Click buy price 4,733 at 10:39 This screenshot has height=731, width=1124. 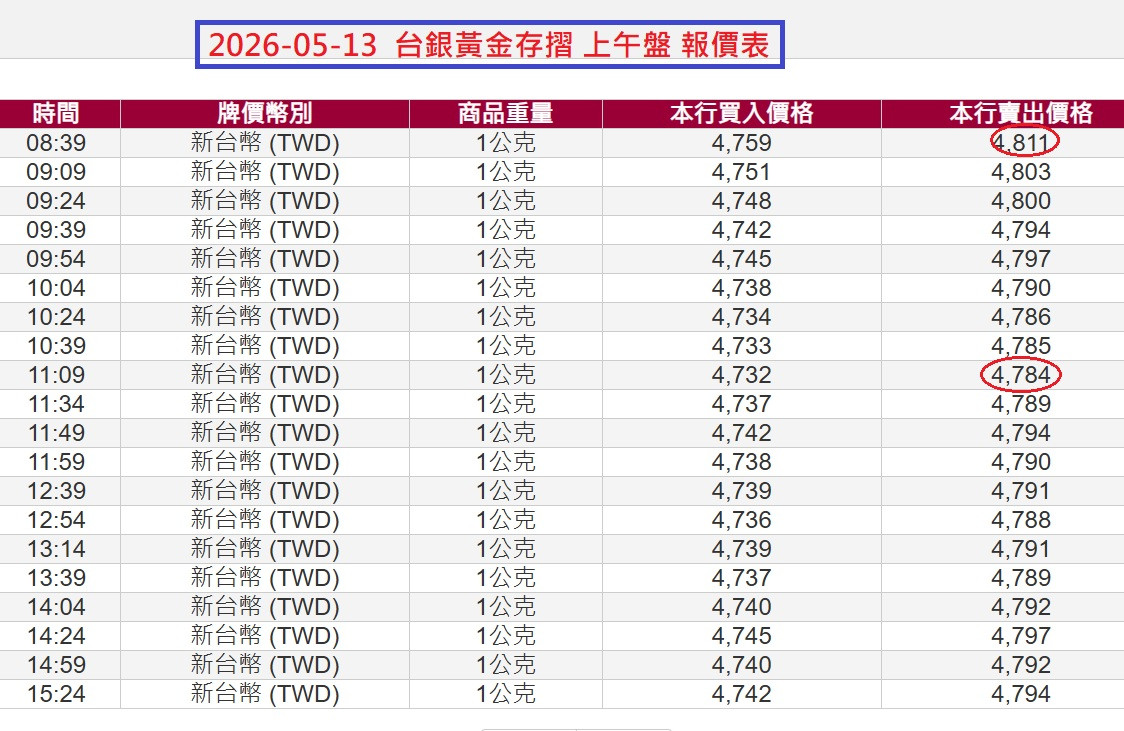(x=741, y=346)
